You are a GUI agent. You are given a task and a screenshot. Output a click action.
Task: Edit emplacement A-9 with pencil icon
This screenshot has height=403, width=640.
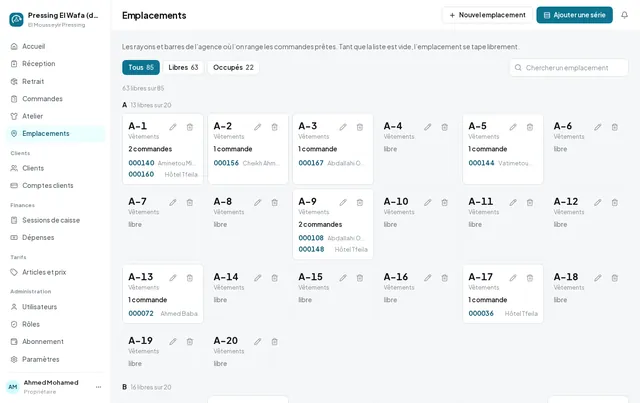coord(343,203)
